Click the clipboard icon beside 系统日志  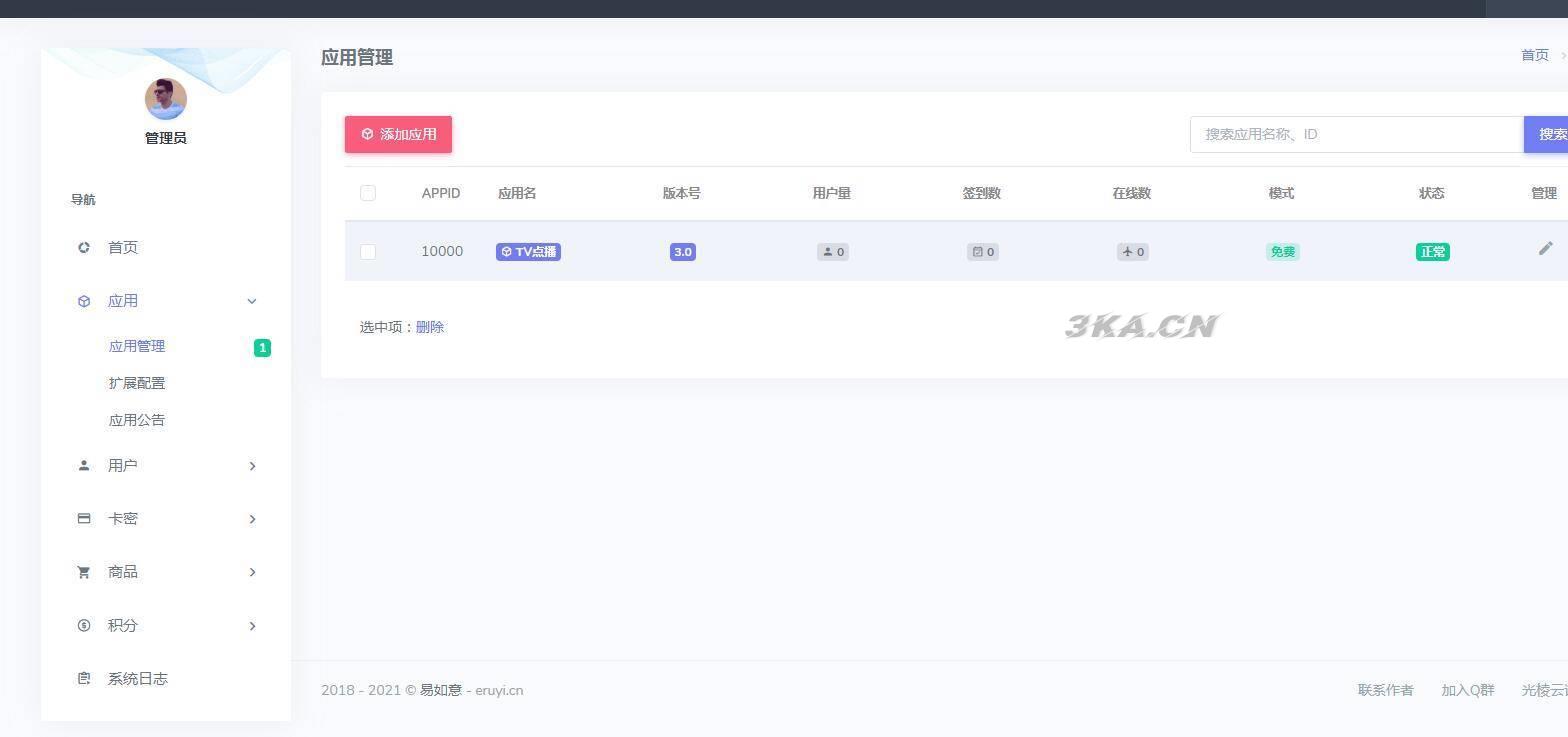pyautogui.click(x=84, y=678)
